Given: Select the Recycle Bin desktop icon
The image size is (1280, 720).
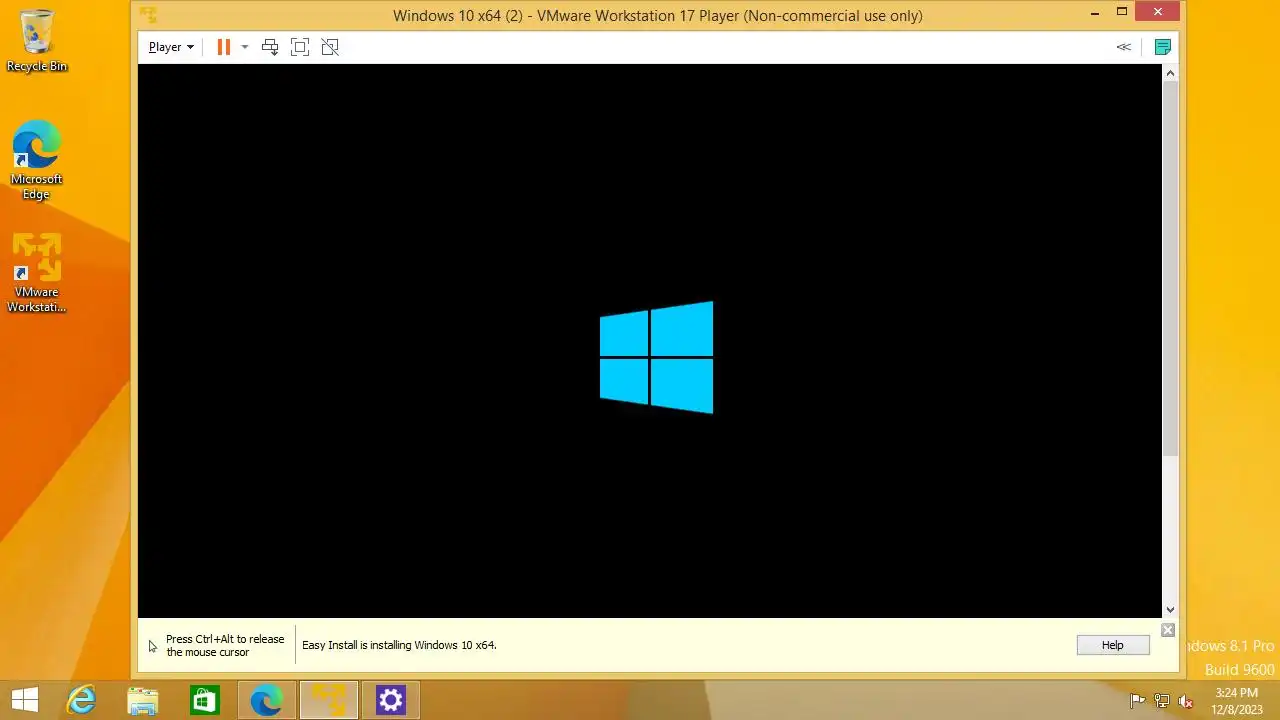Looking at the screenshot, I should pyautogui.click(x=37, y=41).
